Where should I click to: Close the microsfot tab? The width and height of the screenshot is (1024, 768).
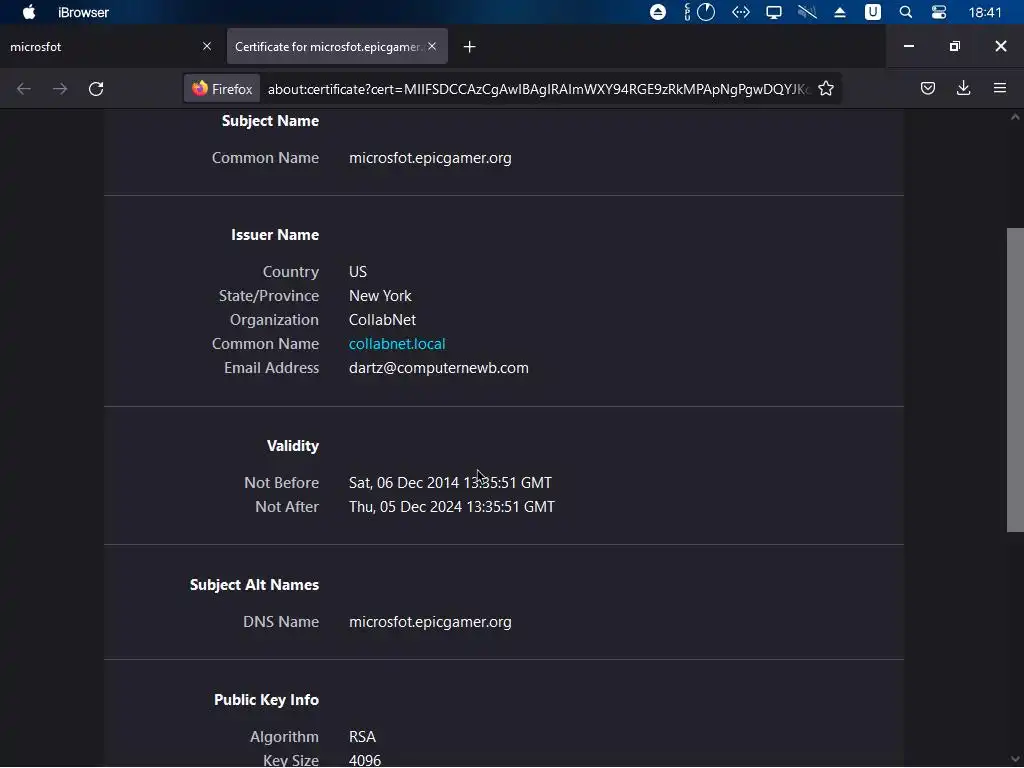click(207, 46)
